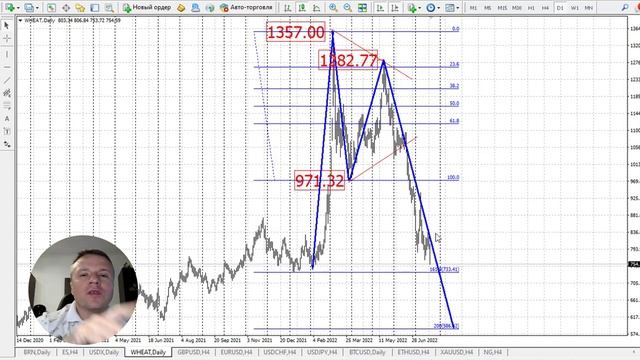Open the NG,H4 chart tab

[x=493, y=352]
